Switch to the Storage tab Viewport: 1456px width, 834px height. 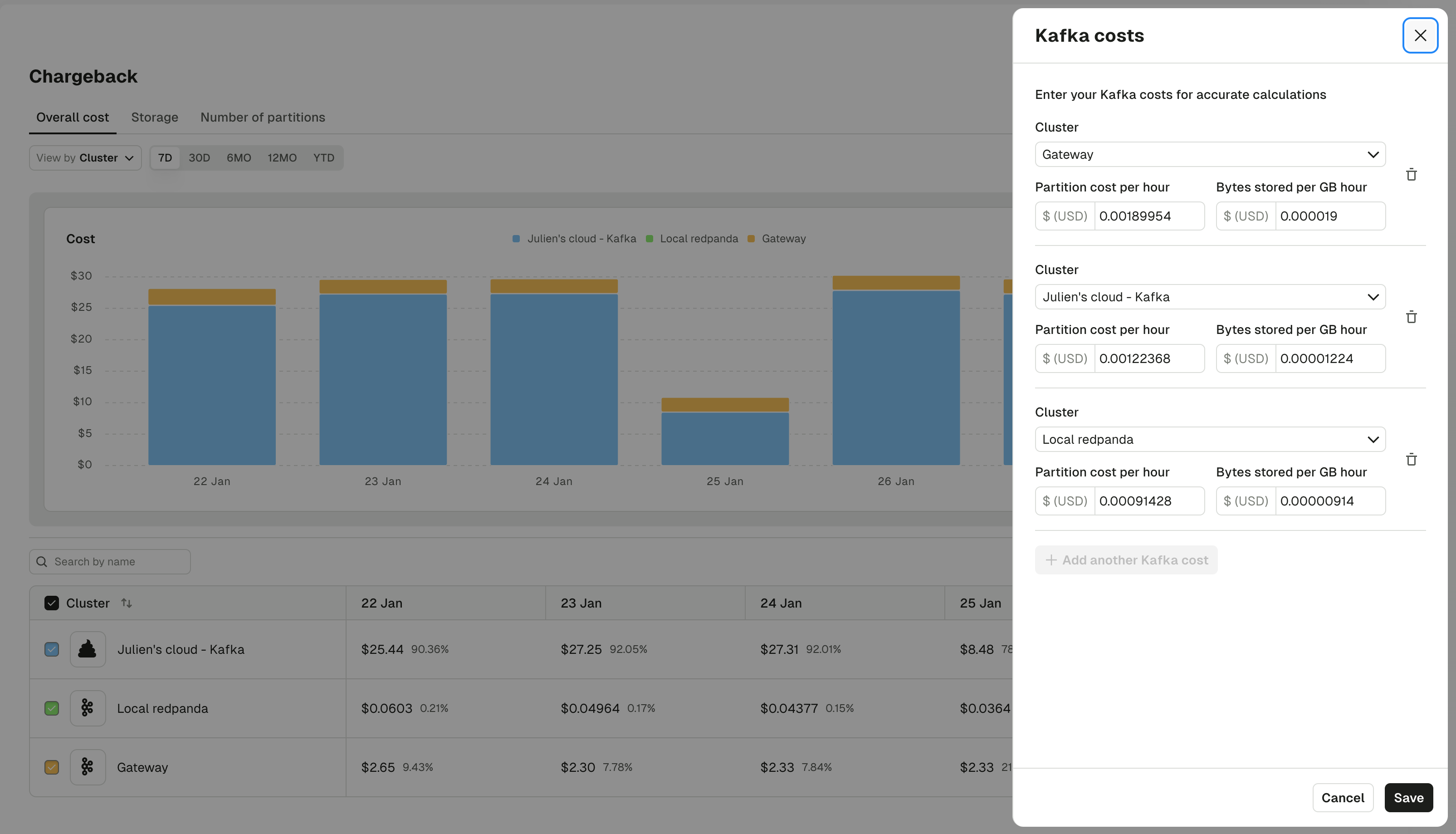pos(154,117)
